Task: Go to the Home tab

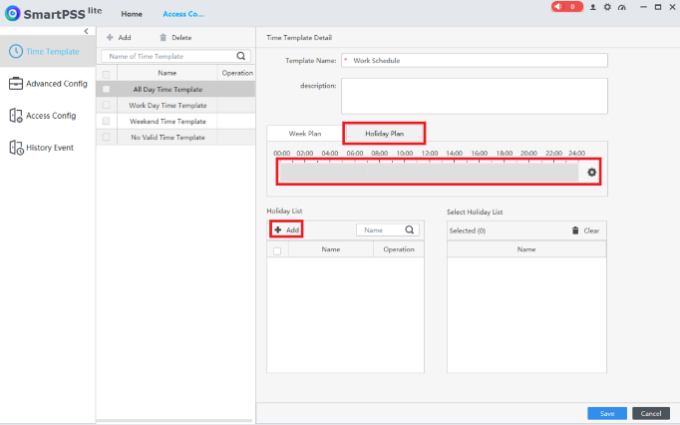Action: click(132, 14)
